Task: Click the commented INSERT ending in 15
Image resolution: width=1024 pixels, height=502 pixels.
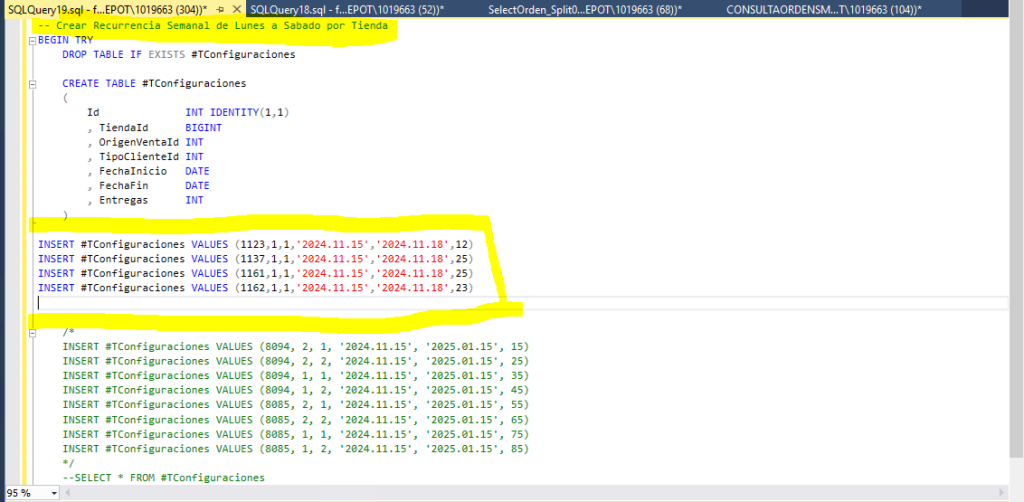Action: click(x=296, y=347)
